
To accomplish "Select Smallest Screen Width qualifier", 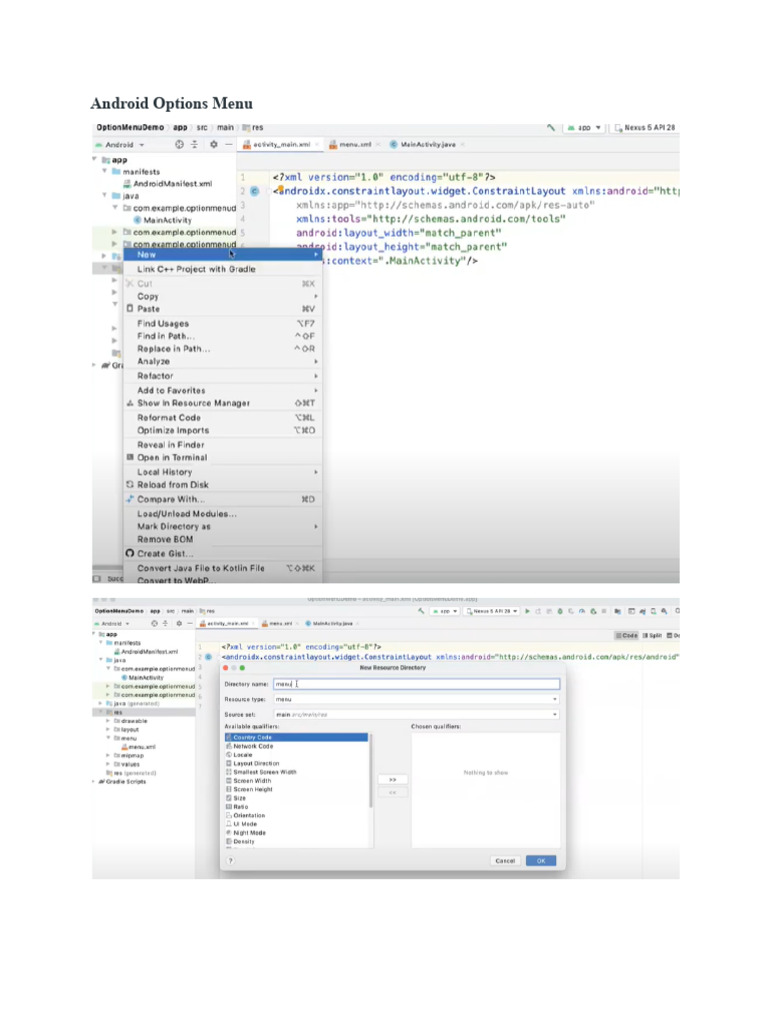I will (296, 772).
